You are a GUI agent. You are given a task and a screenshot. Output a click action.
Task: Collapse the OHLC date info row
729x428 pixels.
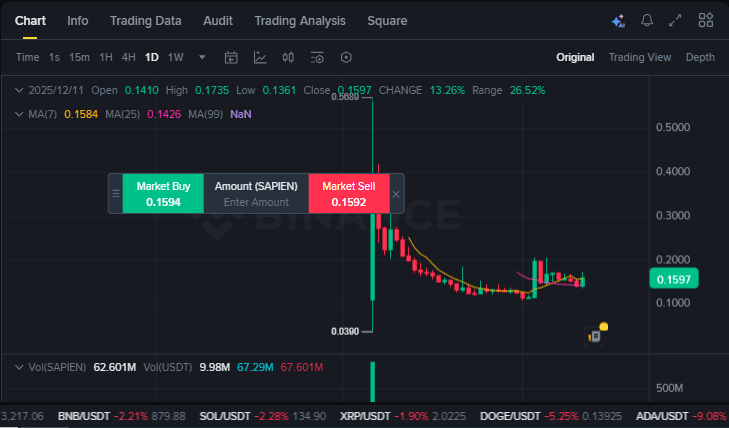coord(19,90)
